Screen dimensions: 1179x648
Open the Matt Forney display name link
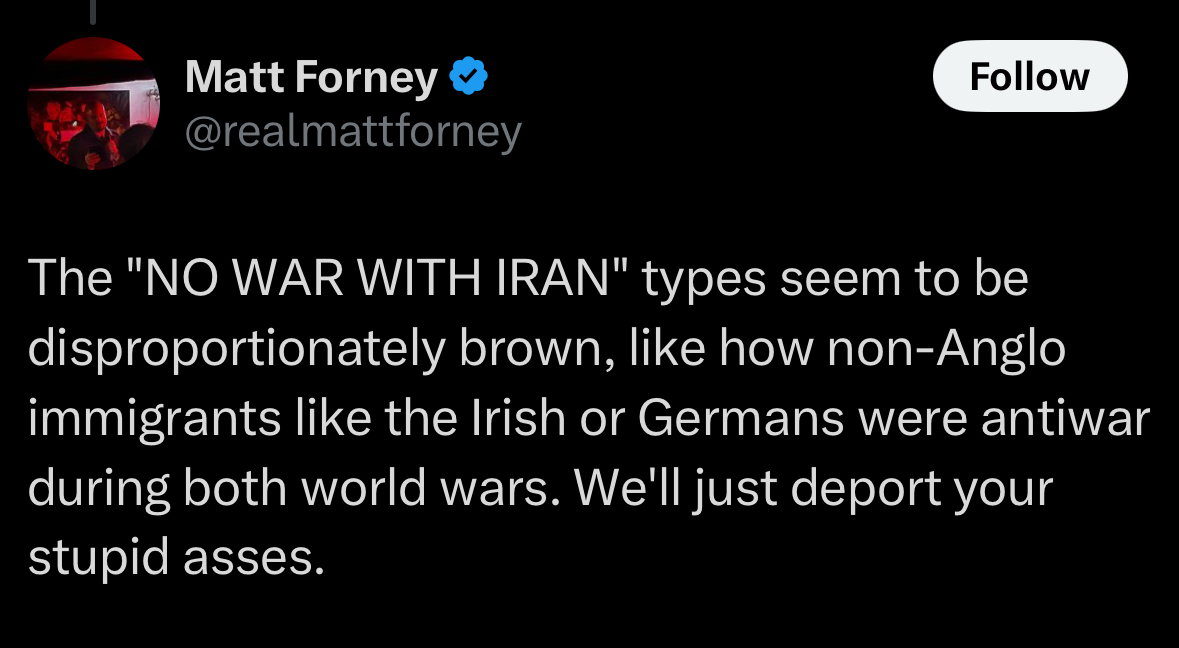tap(311, 78)
